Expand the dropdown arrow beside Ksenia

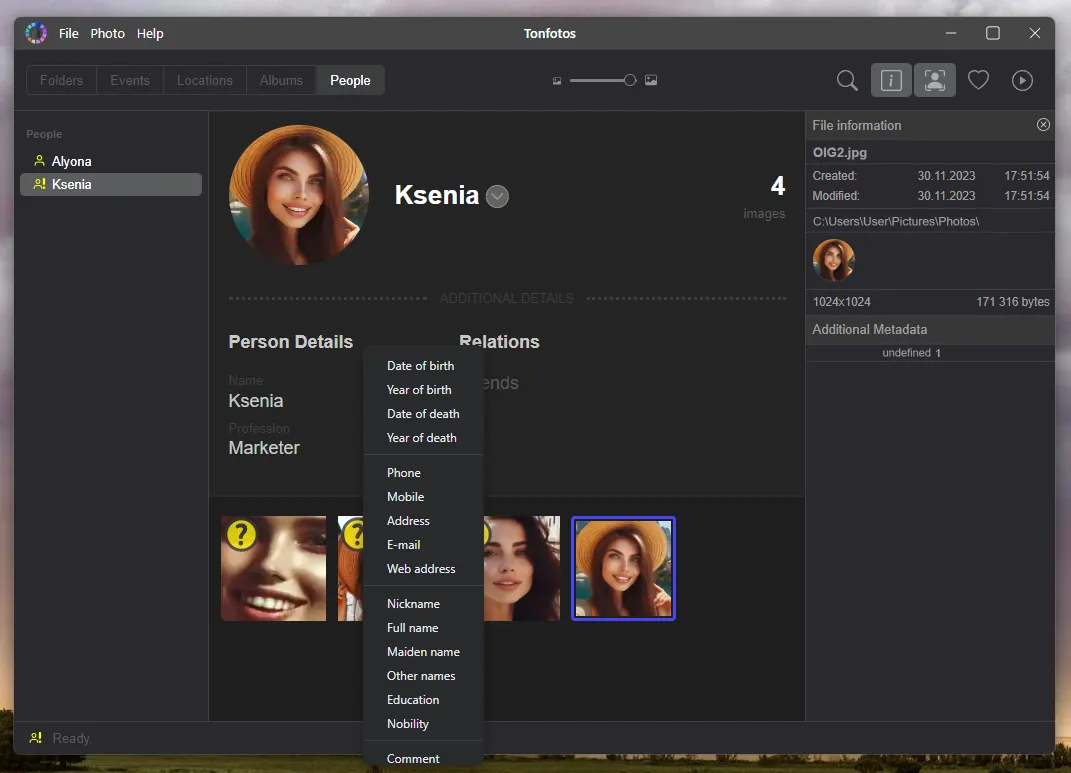(497, 197)
